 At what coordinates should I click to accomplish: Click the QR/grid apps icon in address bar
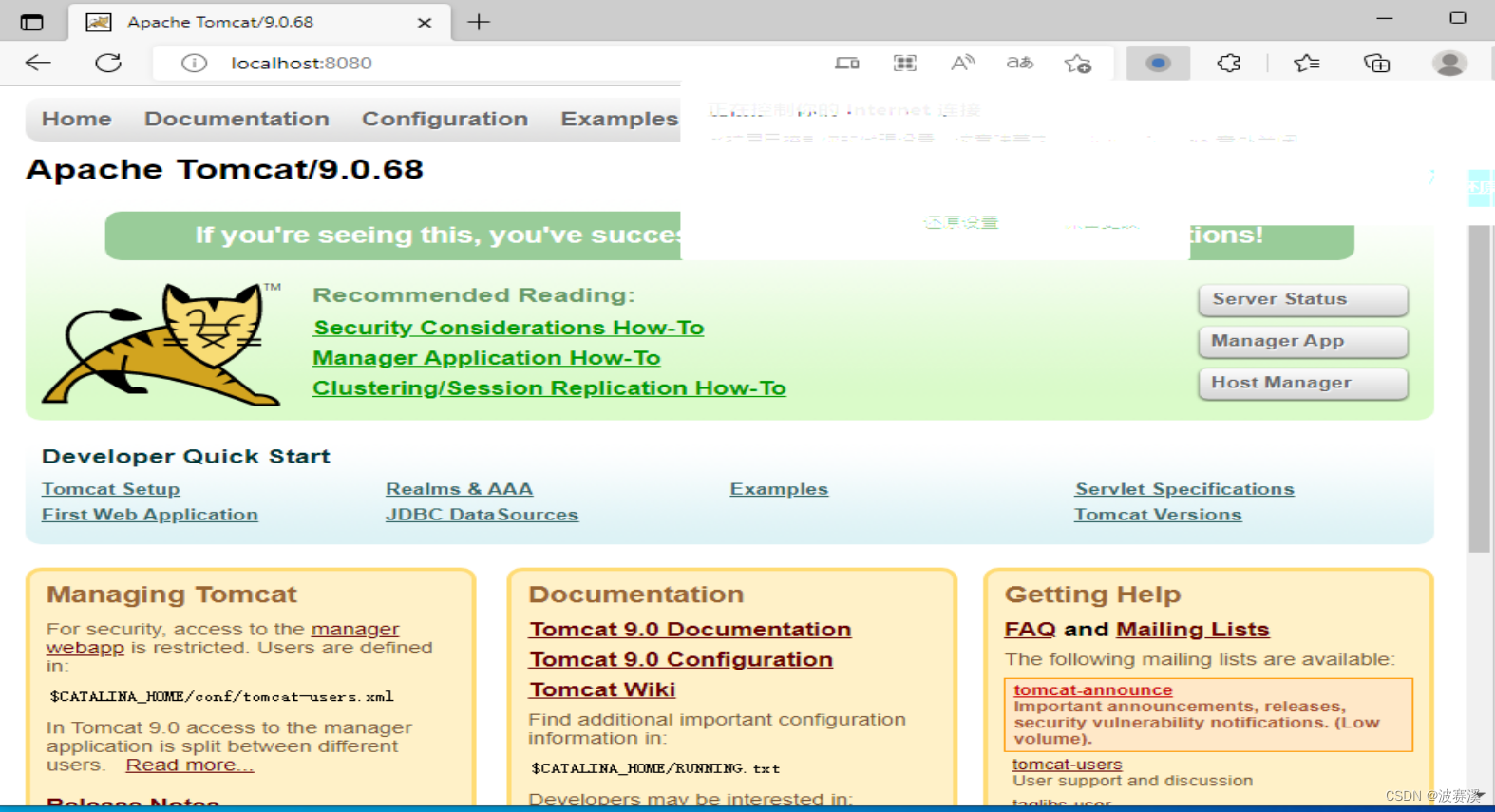[905, 63]
